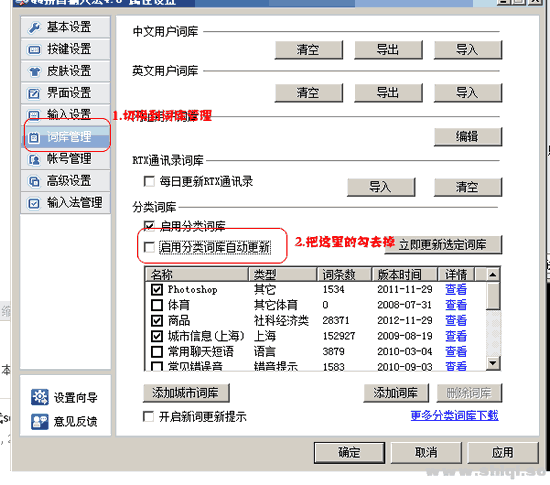Click 意见反馈 feedback icon
550x485 pixels.
coord(40,421)
